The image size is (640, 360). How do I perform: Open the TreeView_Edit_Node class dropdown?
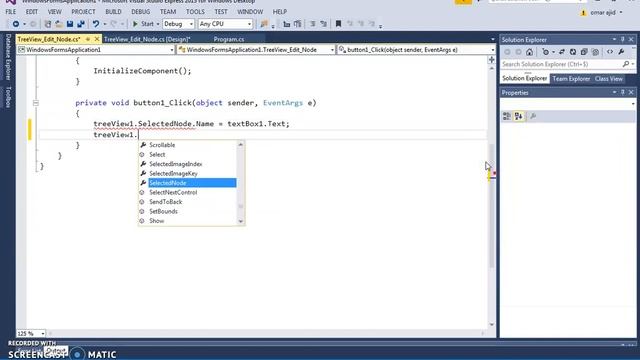[256, 50]
